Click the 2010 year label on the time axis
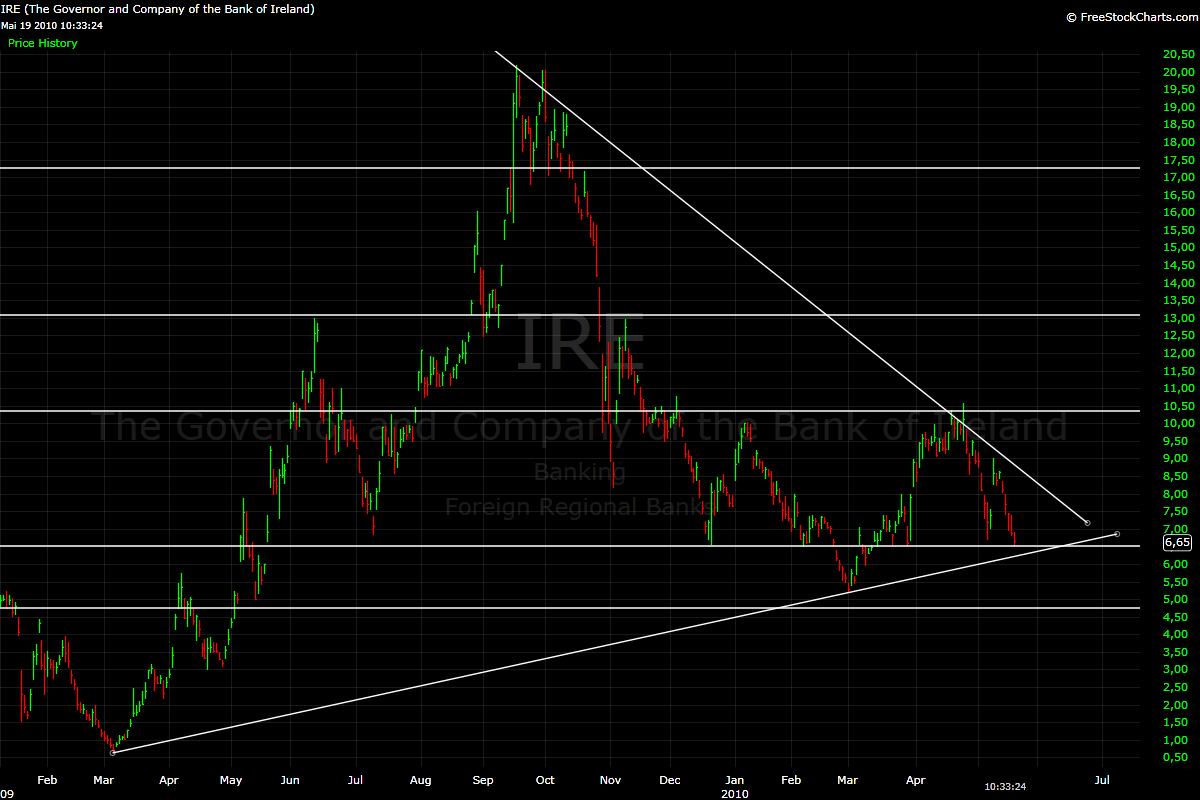Screen dimensions: 1200x800 [x=735, y=792]
